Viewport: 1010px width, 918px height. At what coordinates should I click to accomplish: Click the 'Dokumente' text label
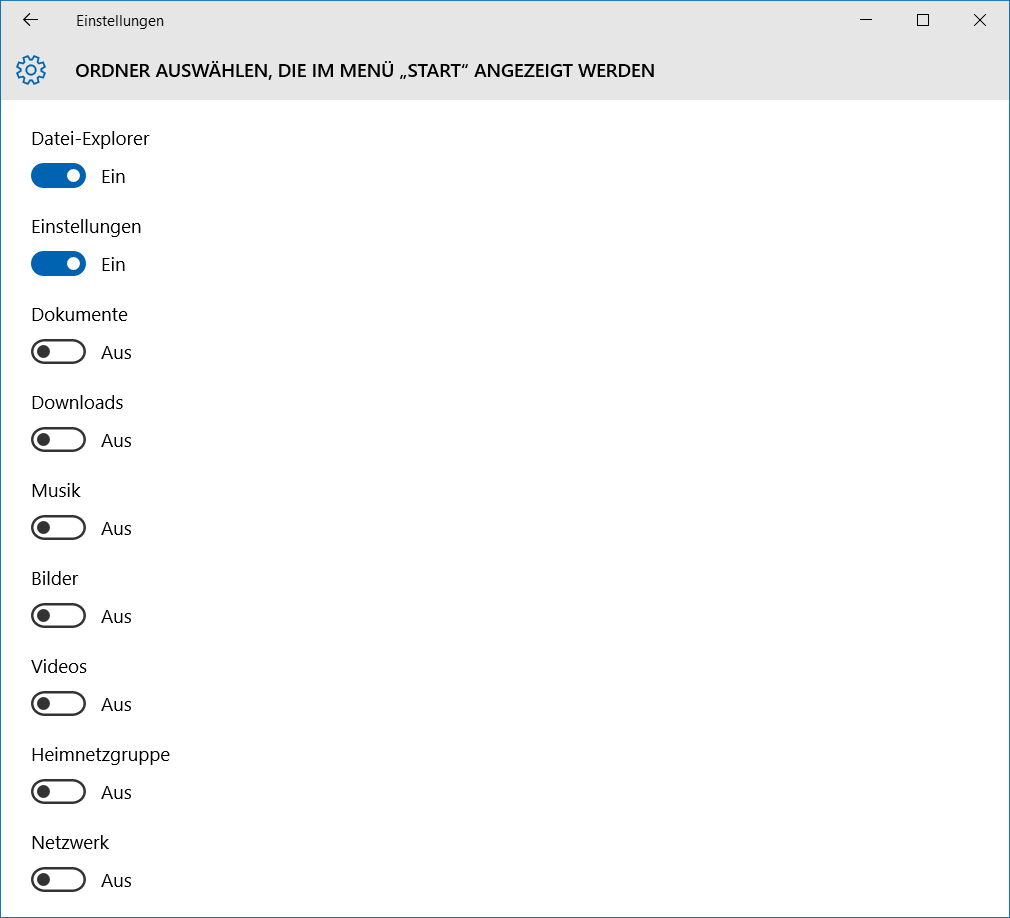79,315
